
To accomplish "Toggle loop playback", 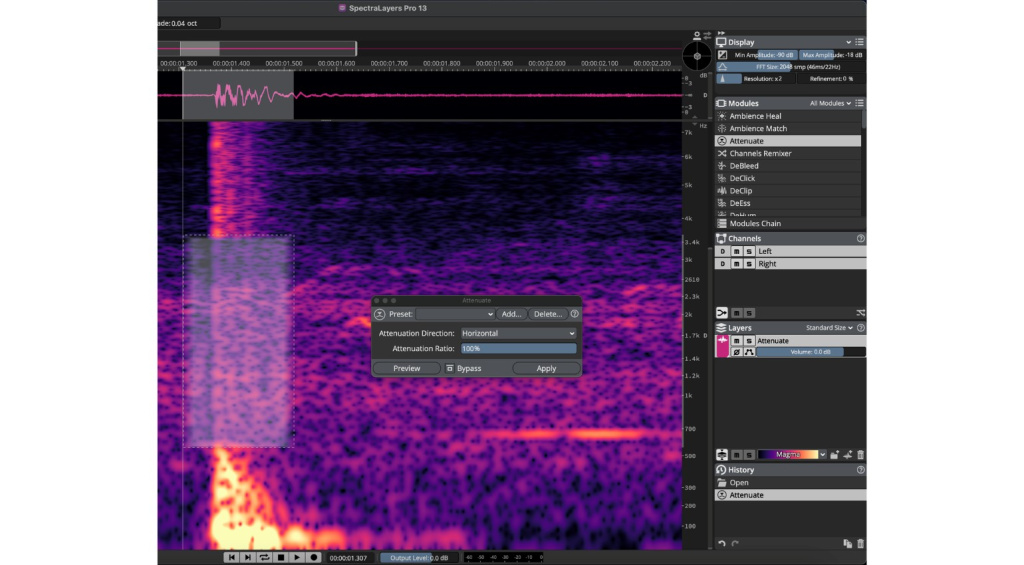I will pyautogui.click(x=264, y=558).
